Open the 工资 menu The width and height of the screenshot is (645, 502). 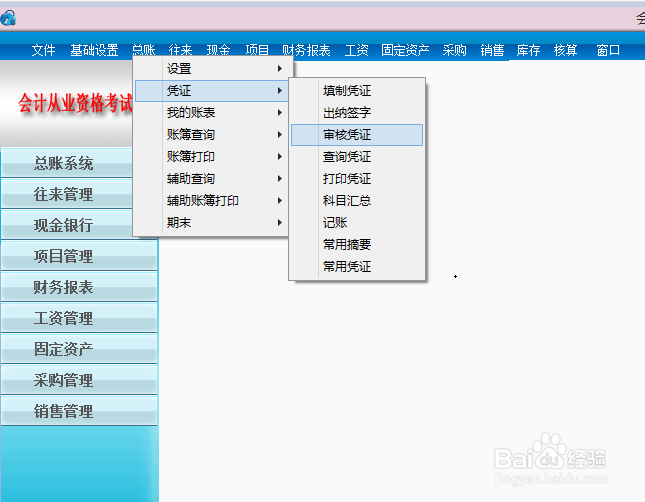356,51
